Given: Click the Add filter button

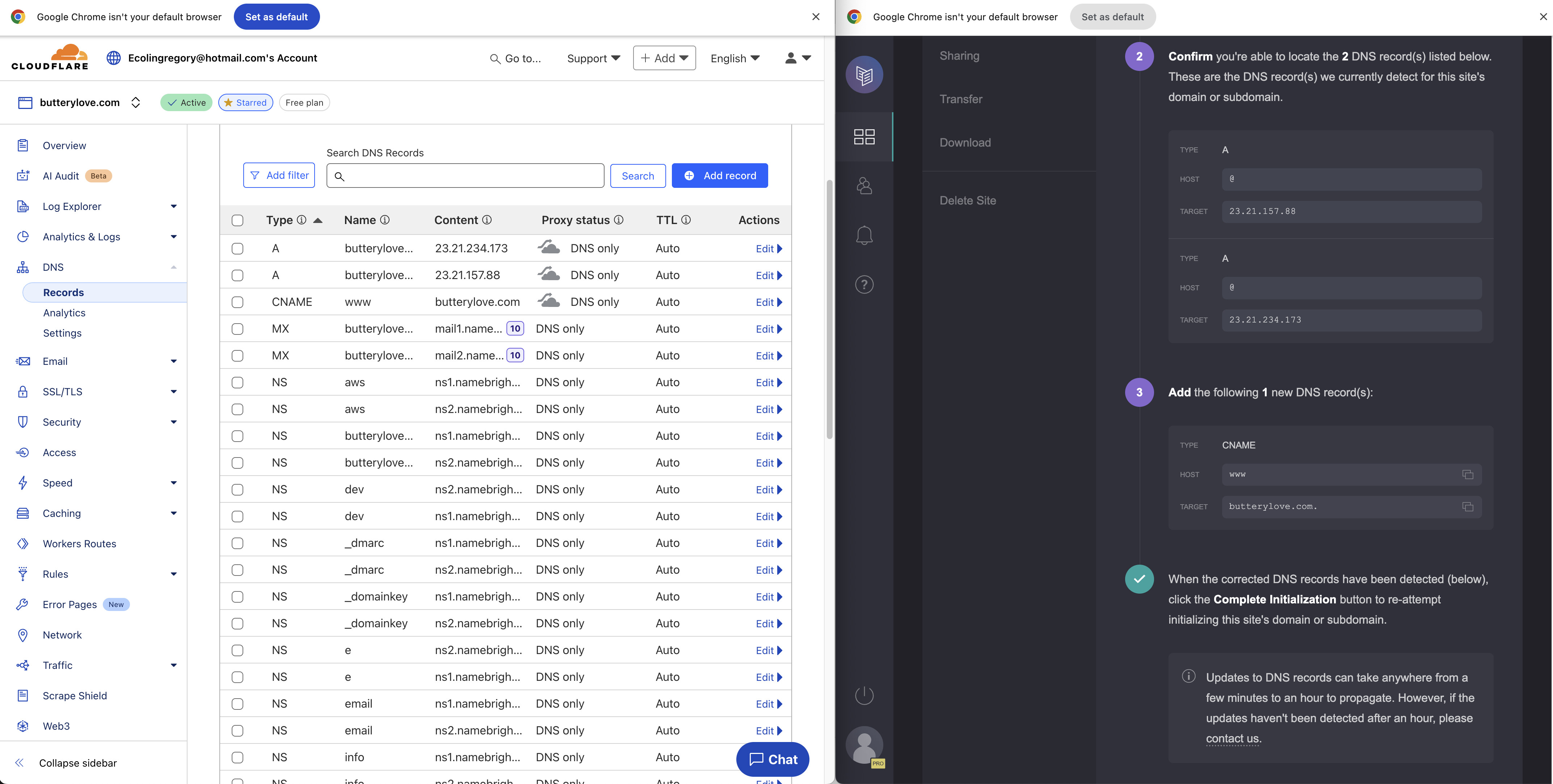Looking at the screenshot, I should [279, 175].
